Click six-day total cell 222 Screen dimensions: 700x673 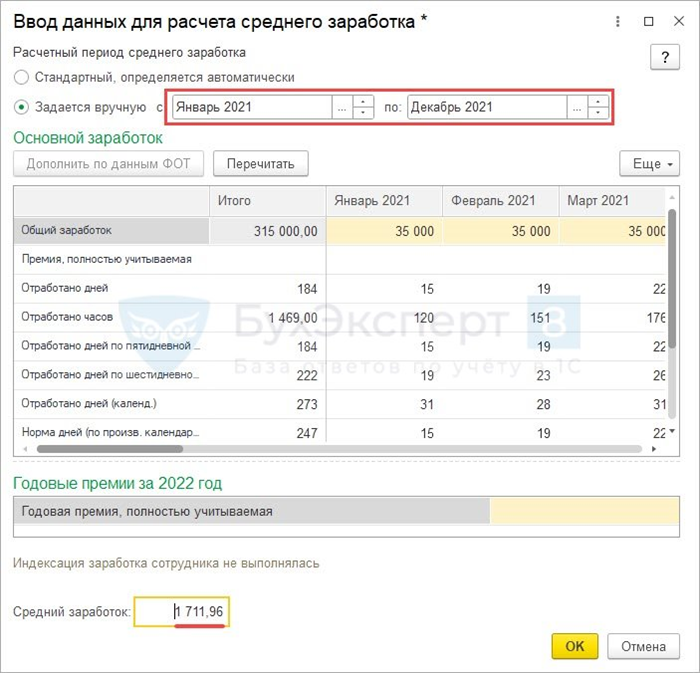pos(267,375)
